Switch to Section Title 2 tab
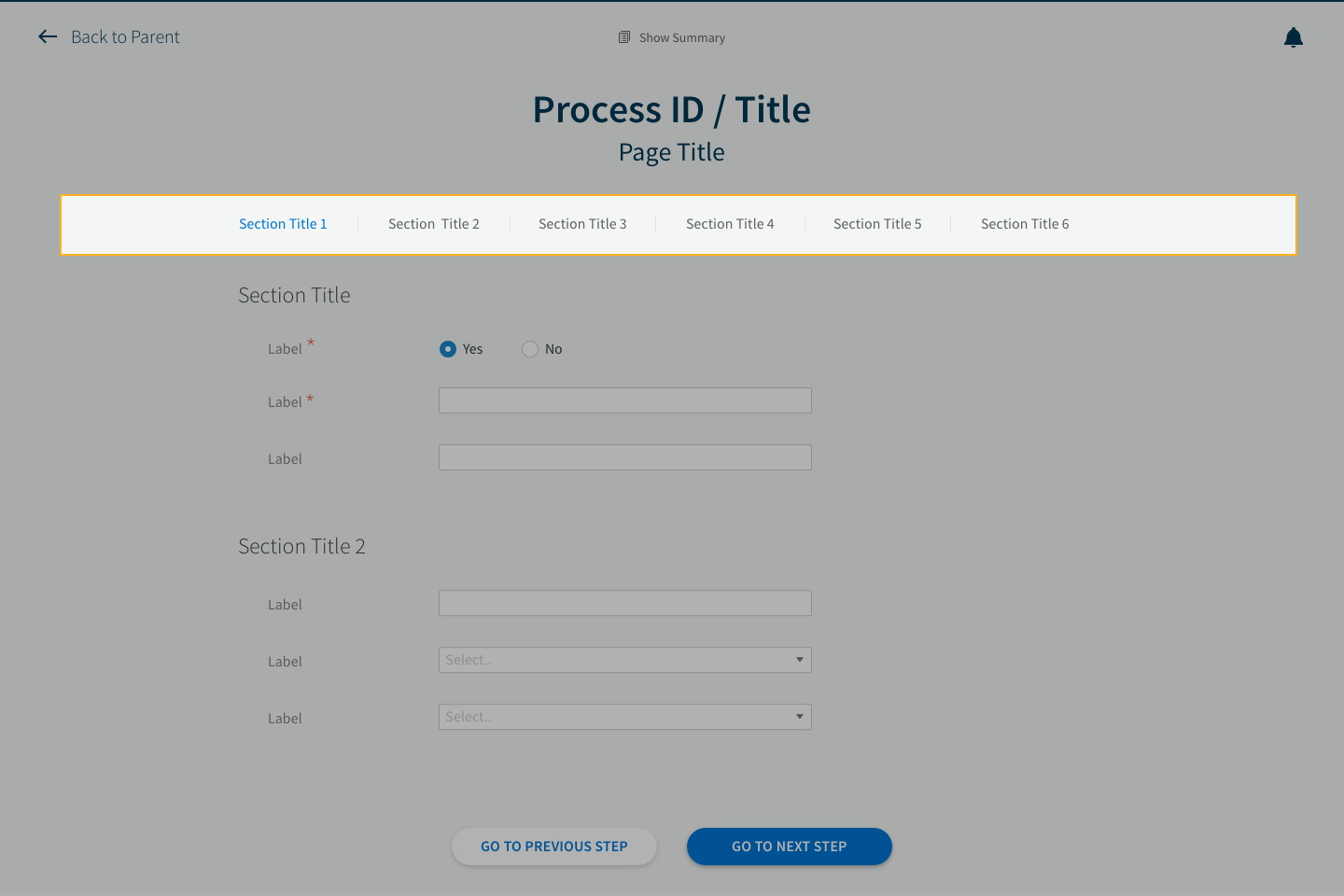1344x896 pixels. [433, 223]
